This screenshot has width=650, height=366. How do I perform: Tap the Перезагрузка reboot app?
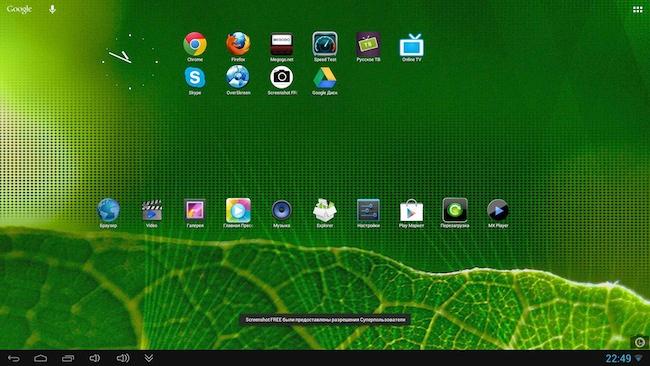tap(455, 210)
